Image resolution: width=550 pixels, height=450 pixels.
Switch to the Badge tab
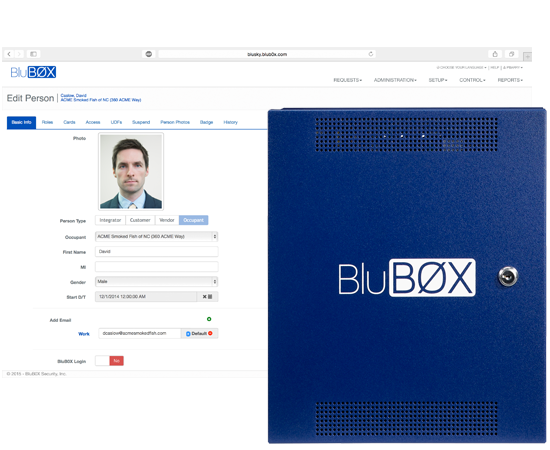[206, 122]
